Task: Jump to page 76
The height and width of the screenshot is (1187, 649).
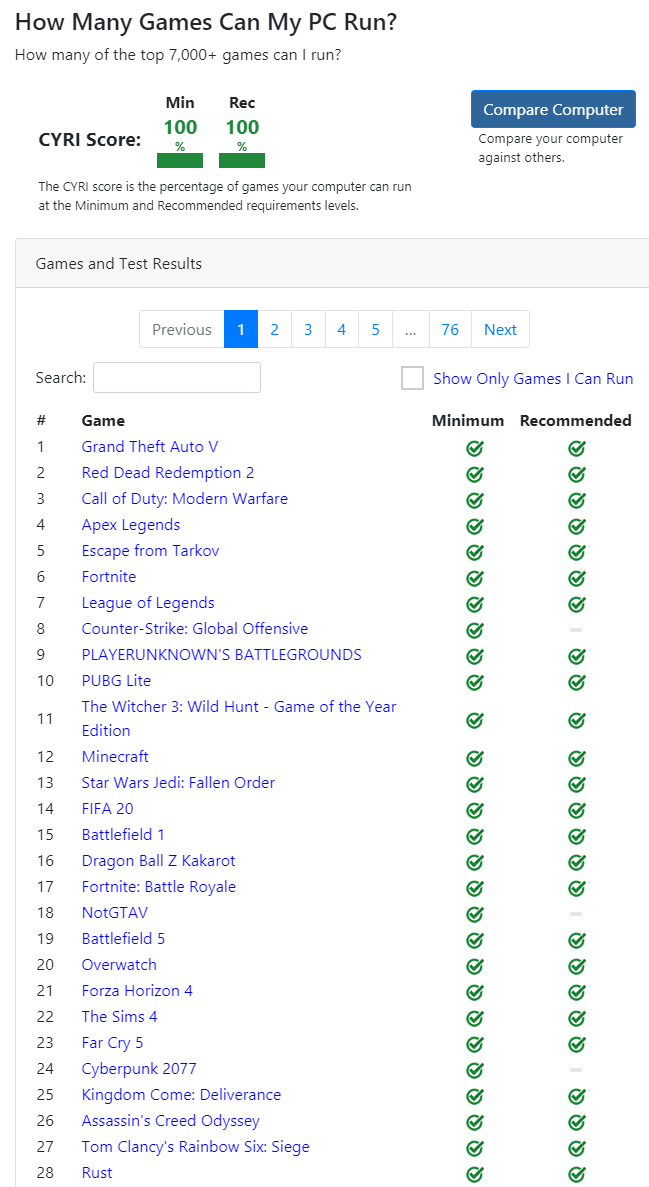Action: pyautogui.click(x=450, y=329)
